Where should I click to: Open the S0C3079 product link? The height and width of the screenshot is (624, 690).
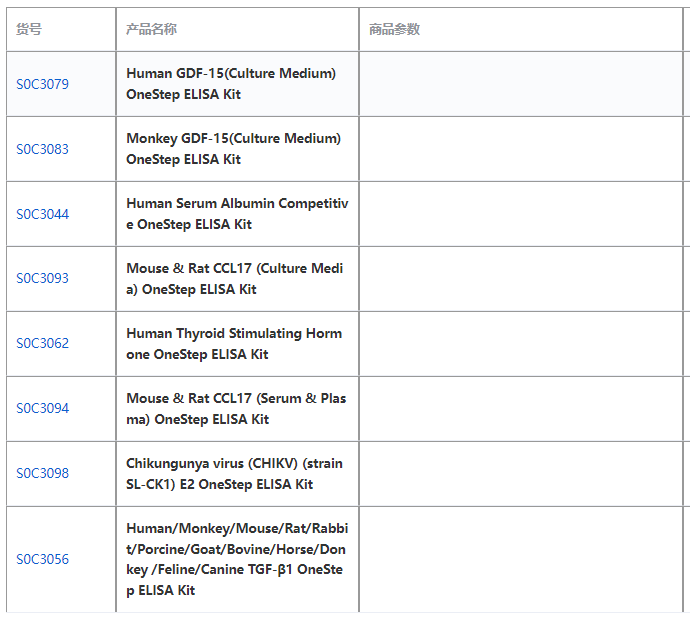(x=42, y=84)
